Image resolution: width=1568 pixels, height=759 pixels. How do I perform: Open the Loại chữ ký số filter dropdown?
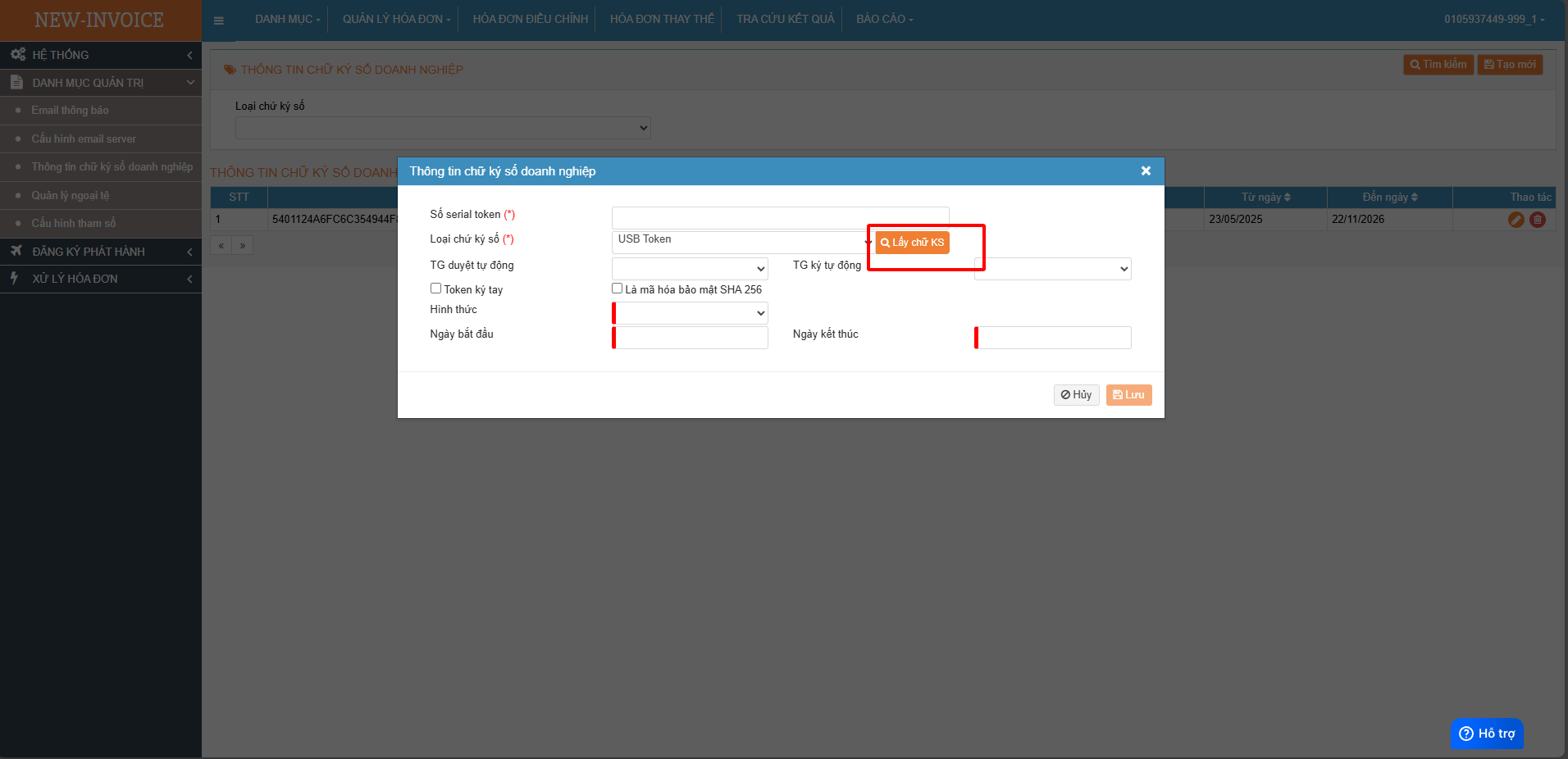[443, 128]
